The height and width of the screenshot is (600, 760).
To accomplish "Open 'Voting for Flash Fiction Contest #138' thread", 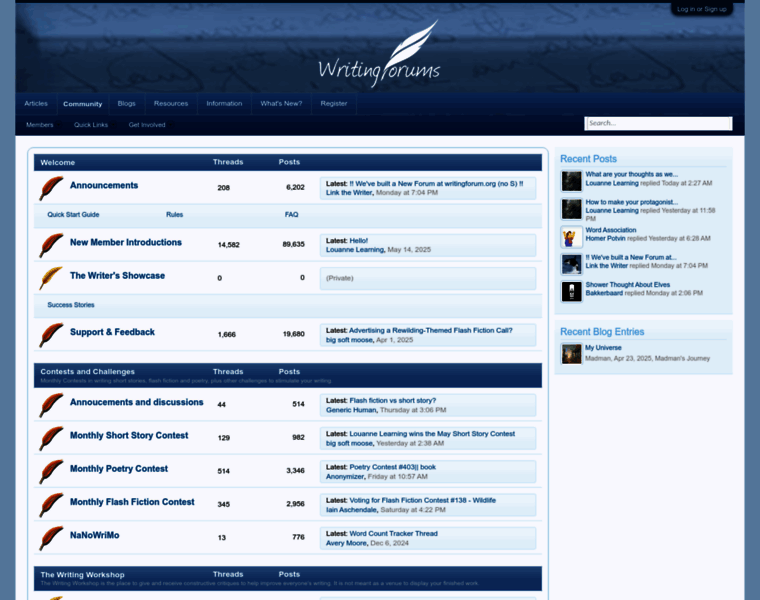I will (423, 500).
